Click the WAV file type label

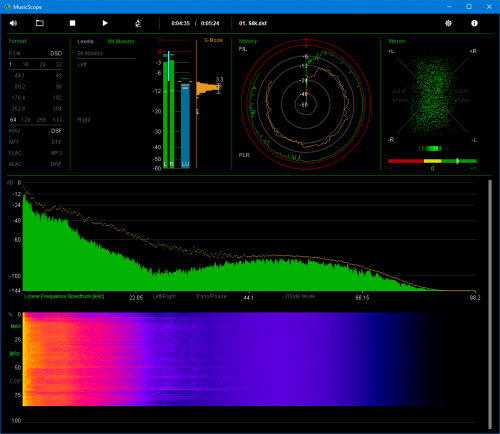pos(14,131)
